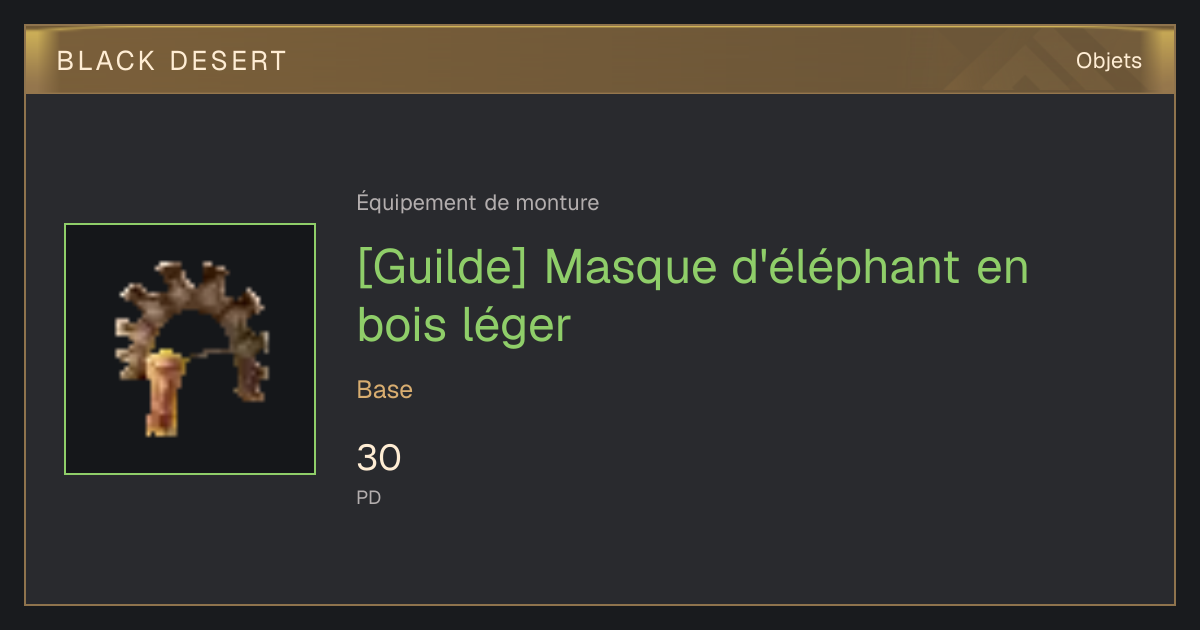Open the Objets section link
The height and width of the screenshot is (630, 1200).
click(1108, 61)
